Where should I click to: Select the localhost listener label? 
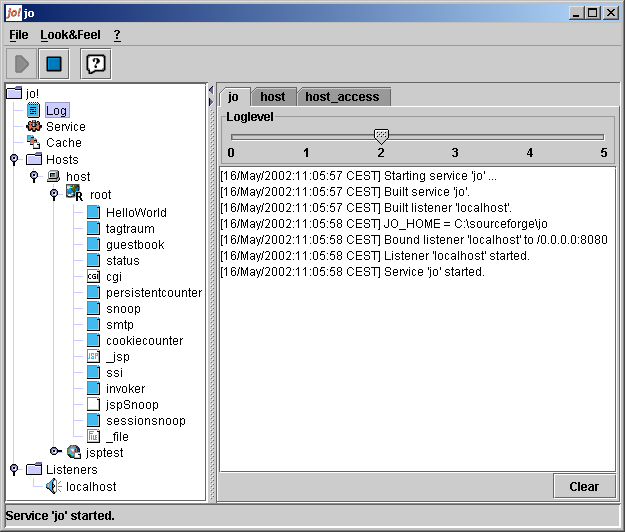click(x=91, y=487)
